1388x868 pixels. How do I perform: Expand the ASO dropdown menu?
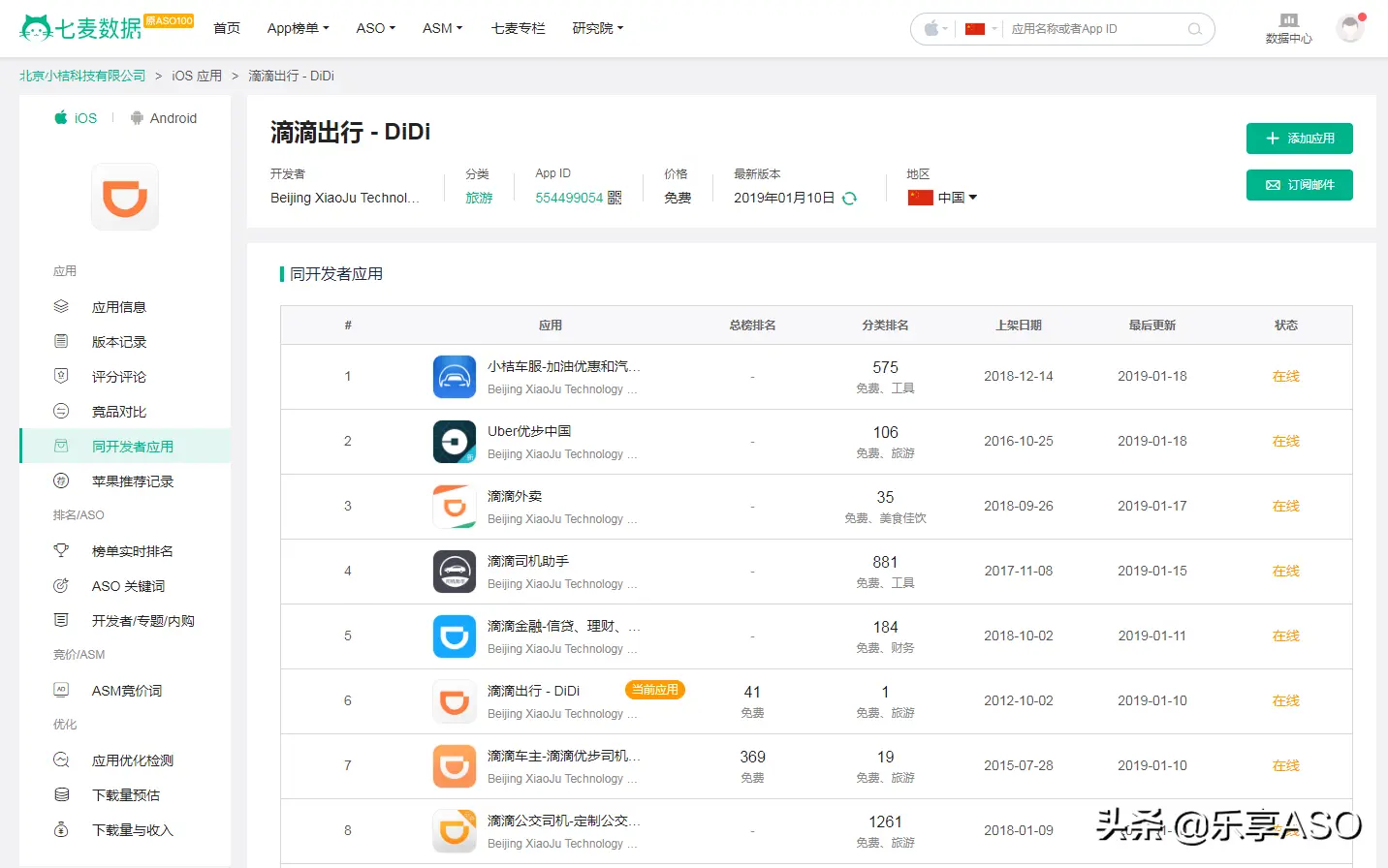tap(376, 28)
